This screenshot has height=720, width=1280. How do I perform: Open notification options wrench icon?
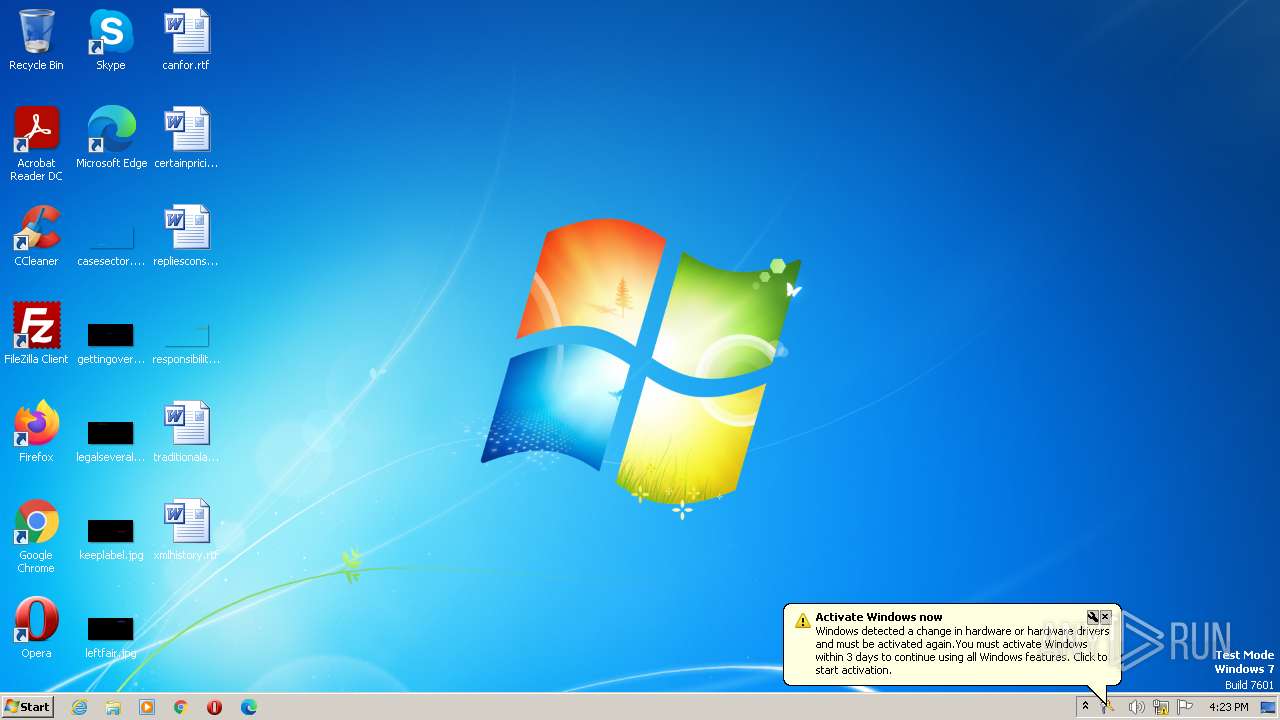point(1093,617)
